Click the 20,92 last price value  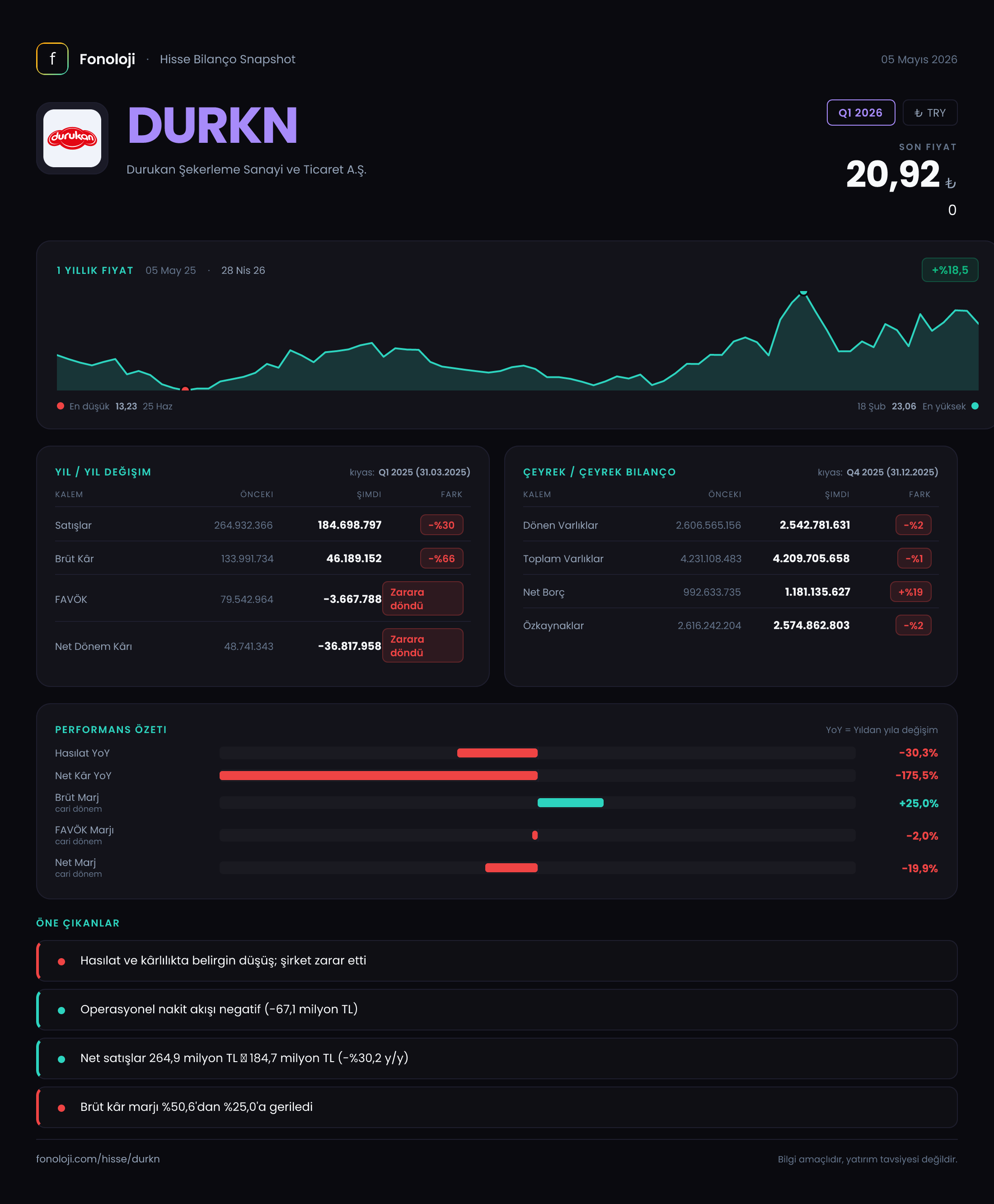[893, 175]
